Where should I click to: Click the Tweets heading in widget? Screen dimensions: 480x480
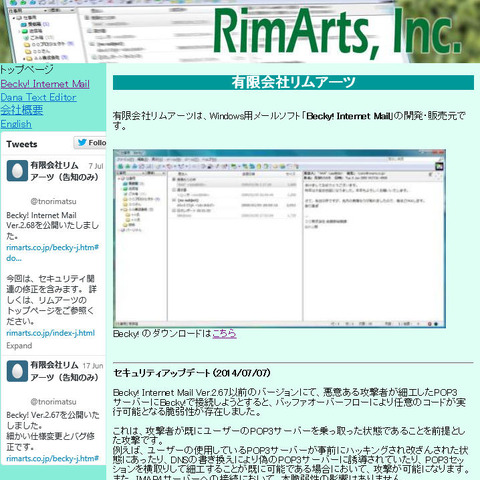pyautogui.click(x=22, y=144)
